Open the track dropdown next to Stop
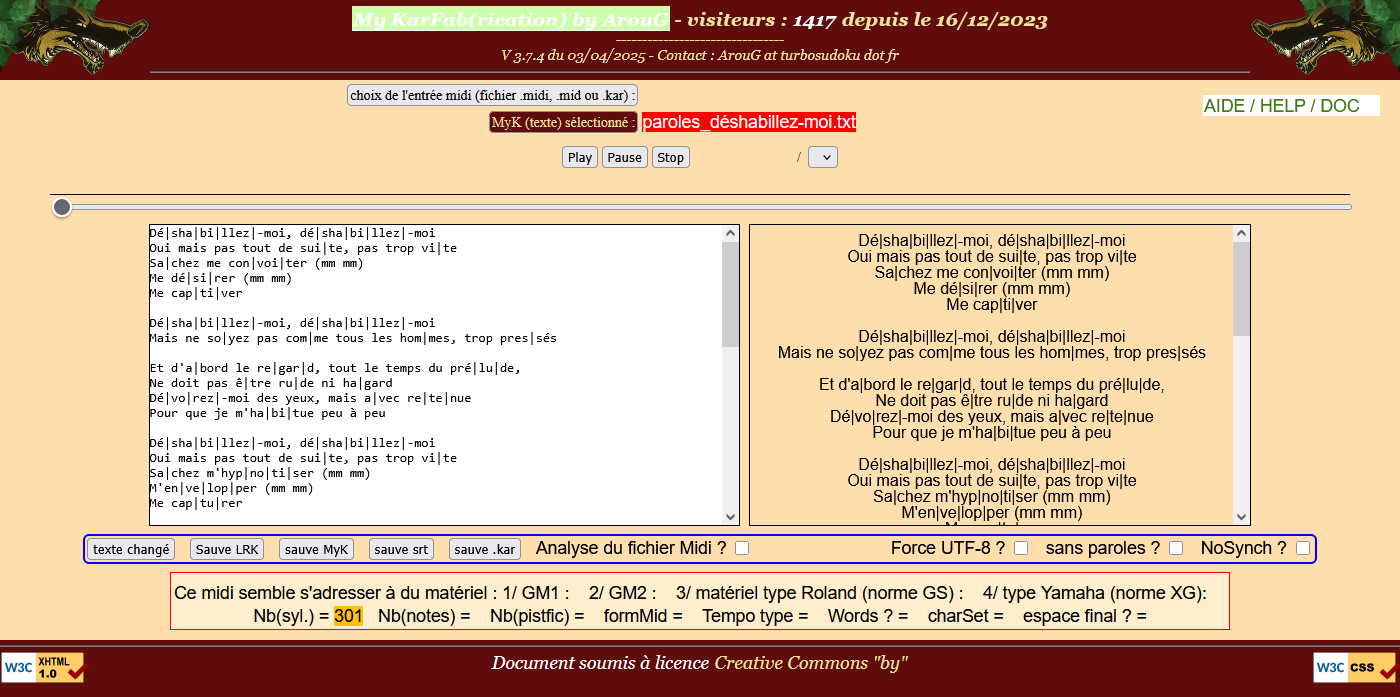The width and height of the screenshot is (1400, 697). pyautogui.click(x=822, y=157)
